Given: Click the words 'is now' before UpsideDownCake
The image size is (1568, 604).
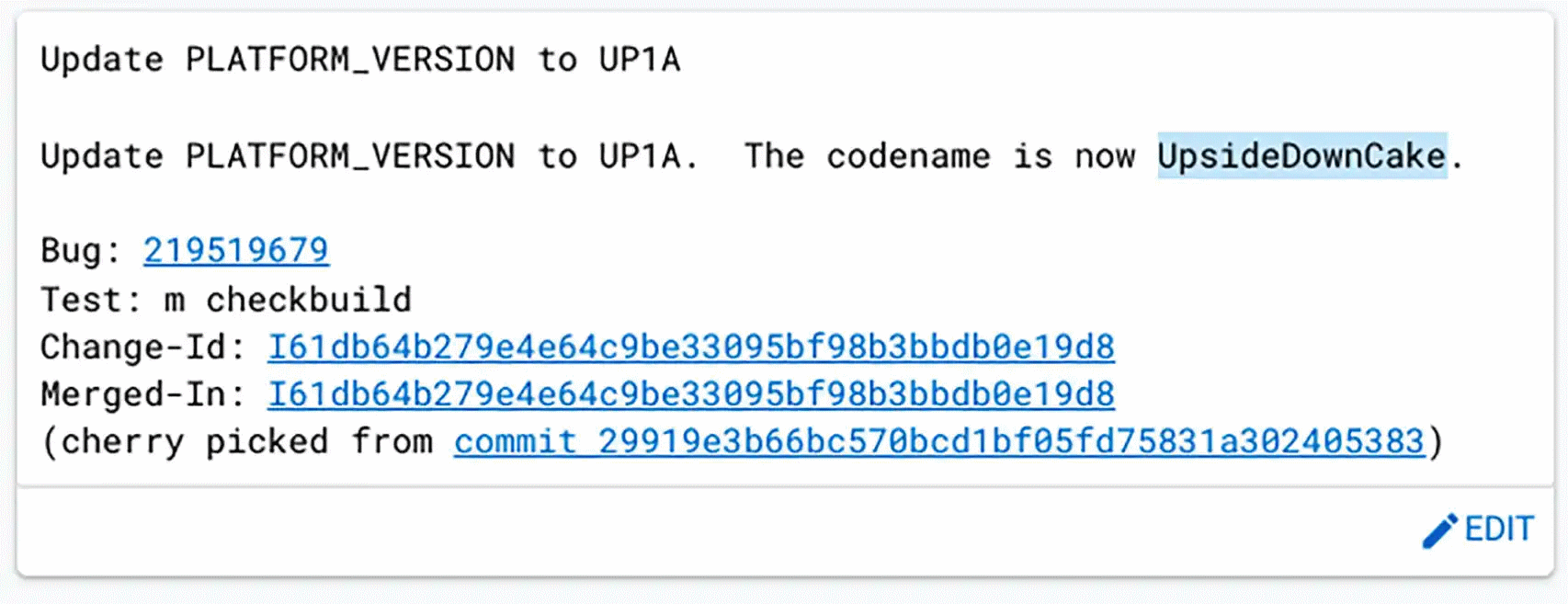Looking at the screenshot, I should (1074, 156).
